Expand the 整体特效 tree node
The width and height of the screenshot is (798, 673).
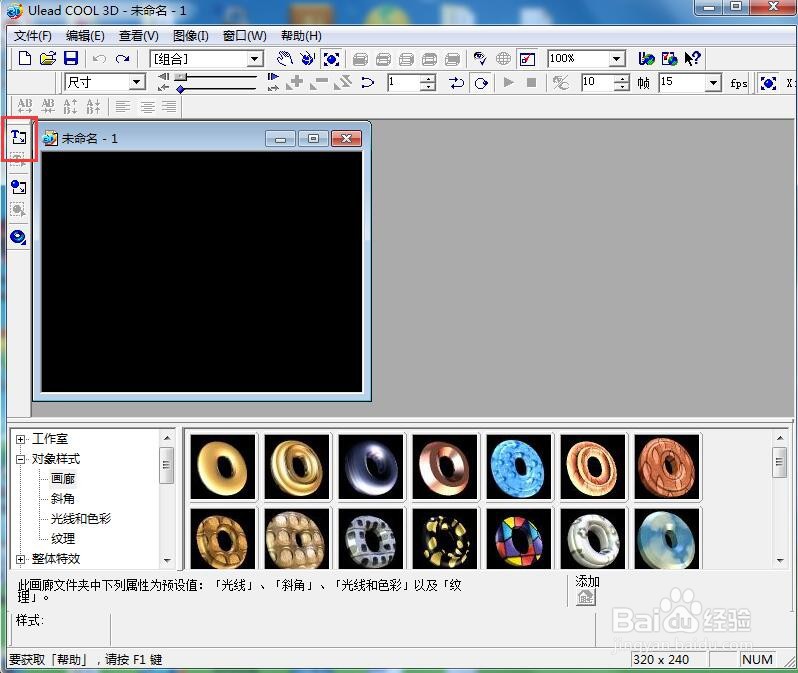click(20, 559)
